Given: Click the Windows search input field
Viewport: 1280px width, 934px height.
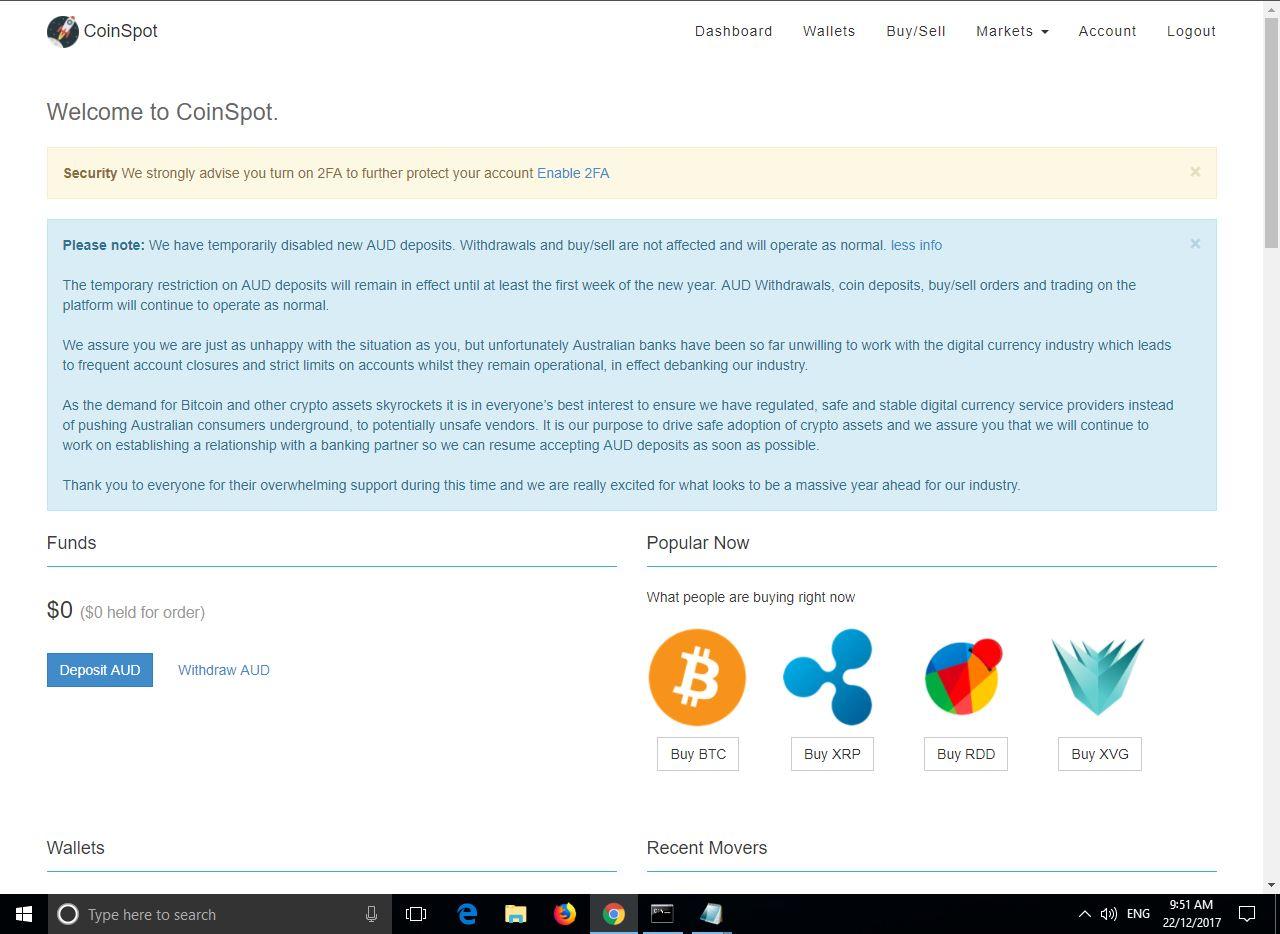Looking at the screenshot, I should (200, 914).
